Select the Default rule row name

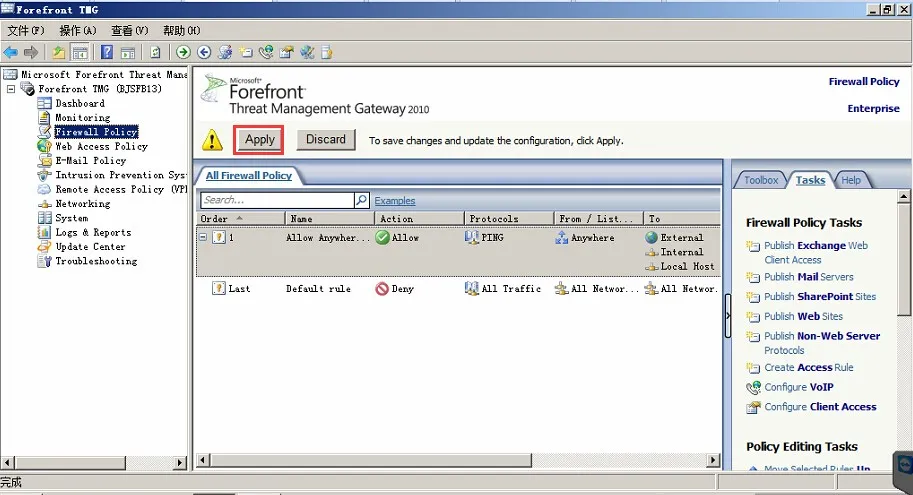click(318, 289)
